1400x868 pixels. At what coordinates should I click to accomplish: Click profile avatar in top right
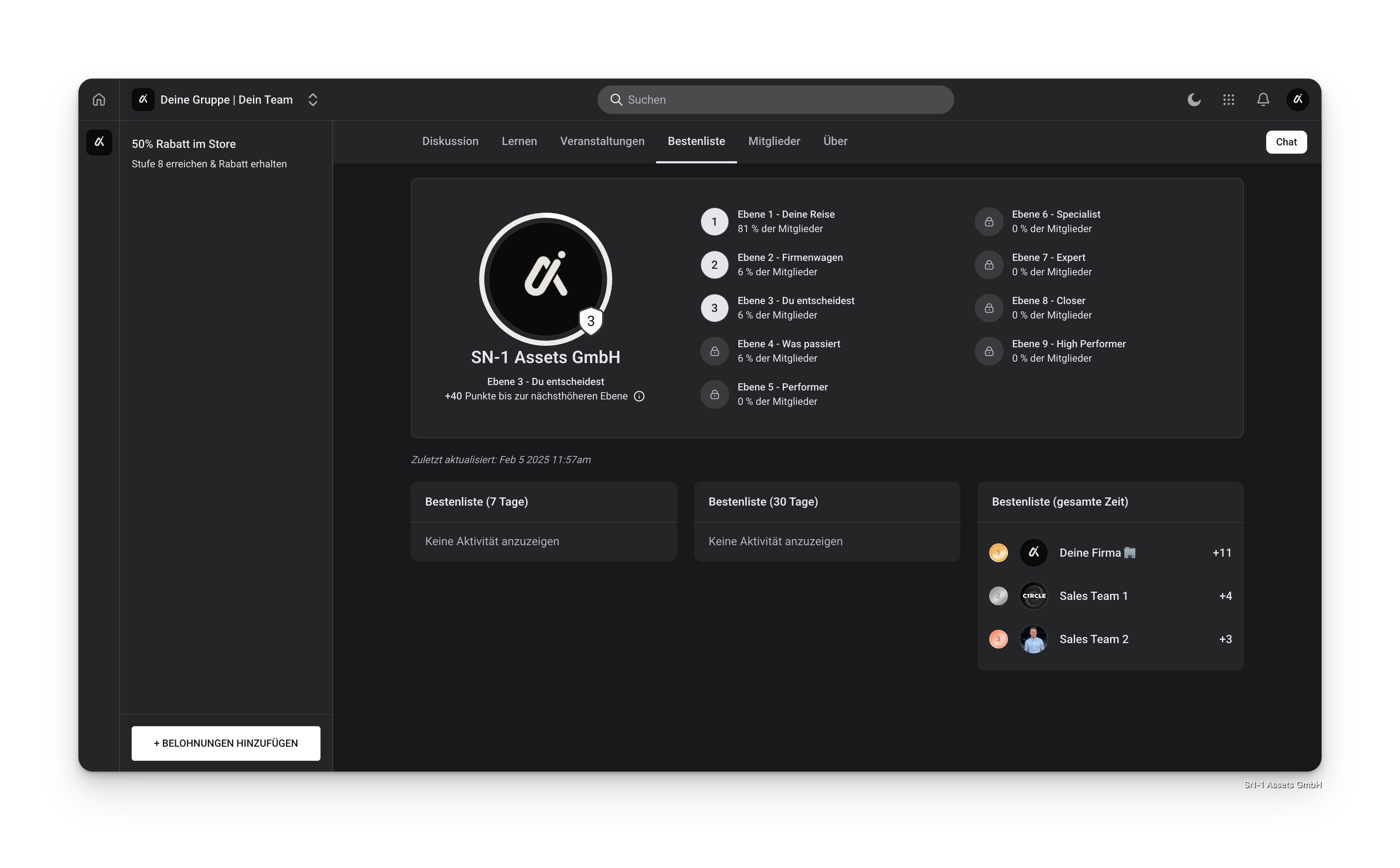1297,100
